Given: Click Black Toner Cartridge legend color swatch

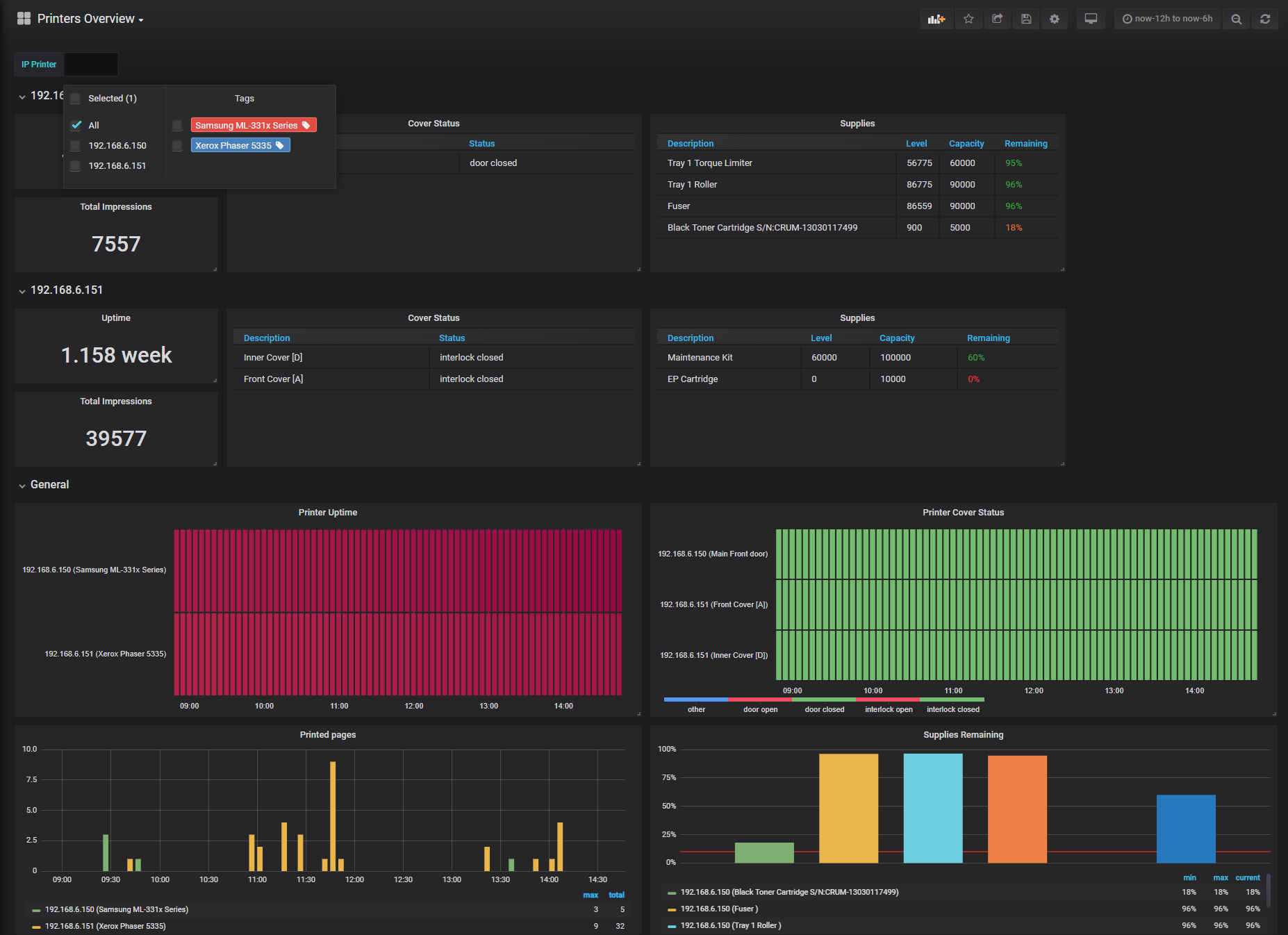Looking at the screenshot, I should click(x=672, y=893).
